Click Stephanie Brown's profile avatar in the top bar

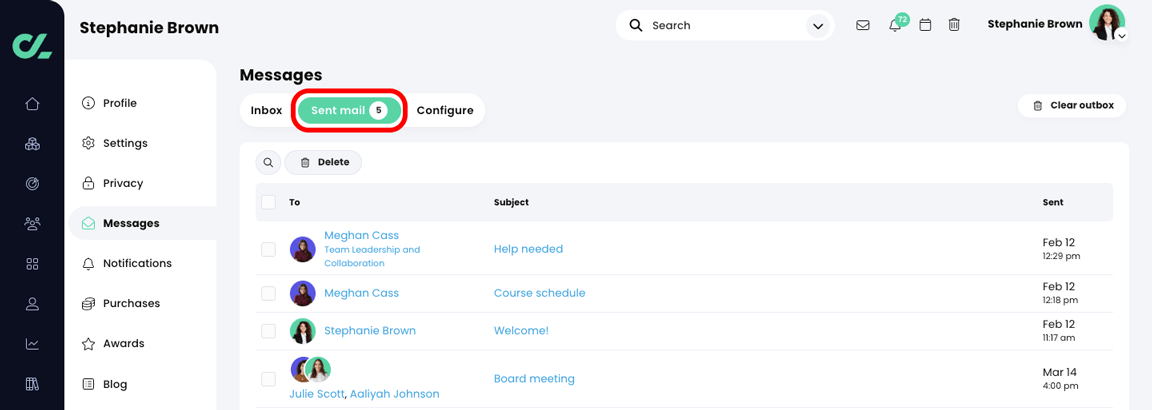tap(1106, 22)
